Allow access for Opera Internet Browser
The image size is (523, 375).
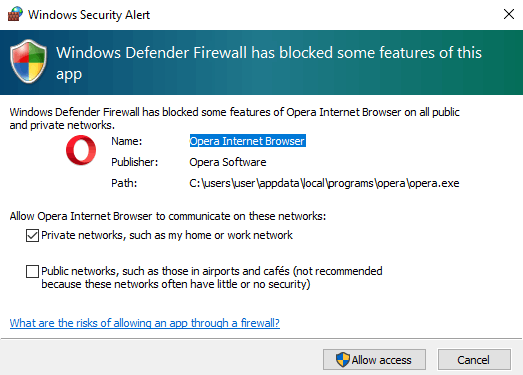(x=374, y=360)
